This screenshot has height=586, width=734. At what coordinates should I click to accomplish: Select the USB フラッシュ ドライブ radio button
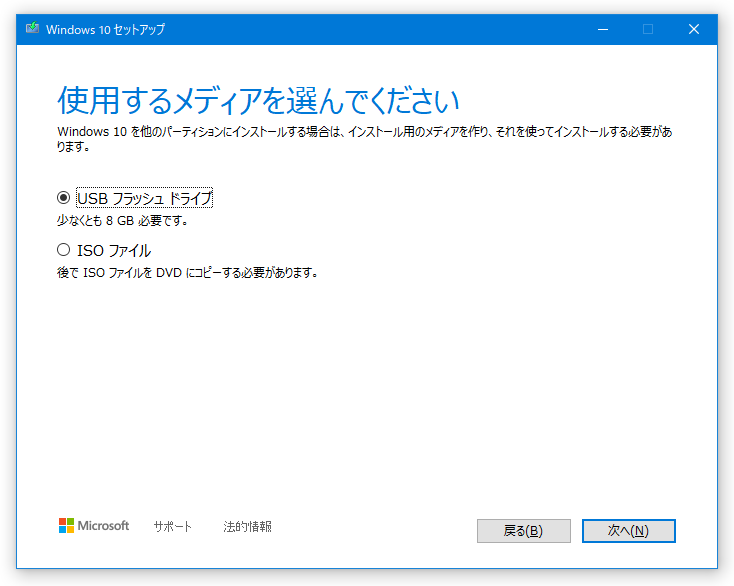coord(64,198)
